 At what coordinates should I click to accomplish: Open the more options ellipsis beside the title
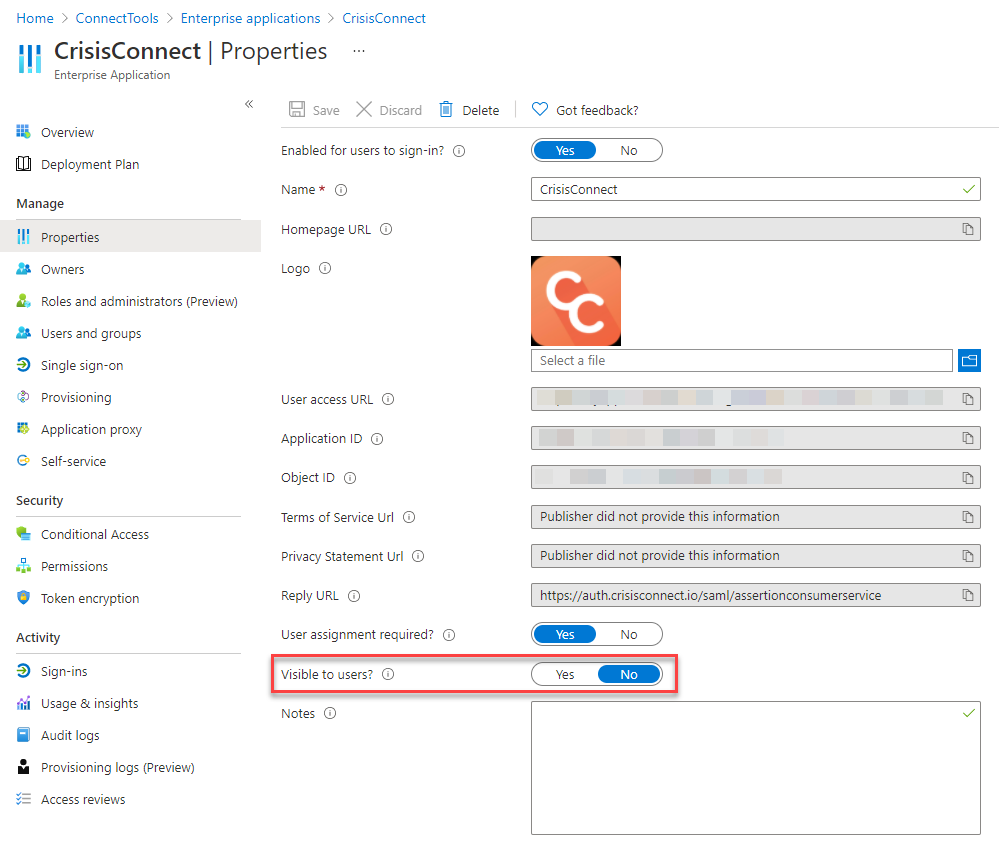359,51
